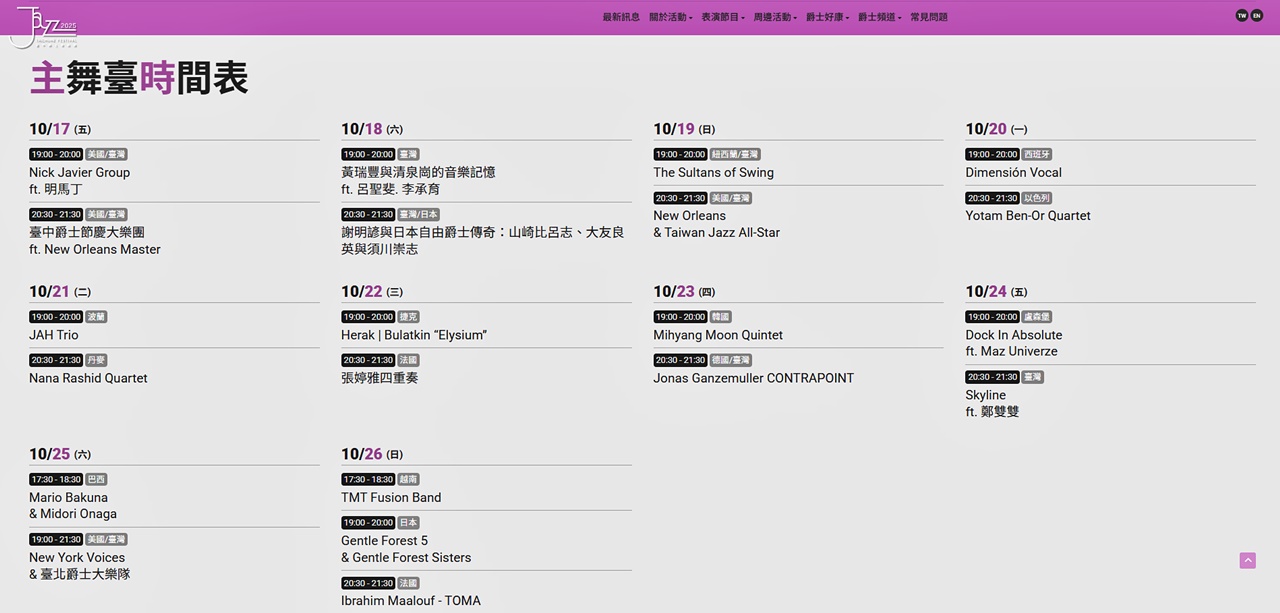Expand the 表演節目 dropdown menu
The image size is (1280, 613).
[722, 17]
